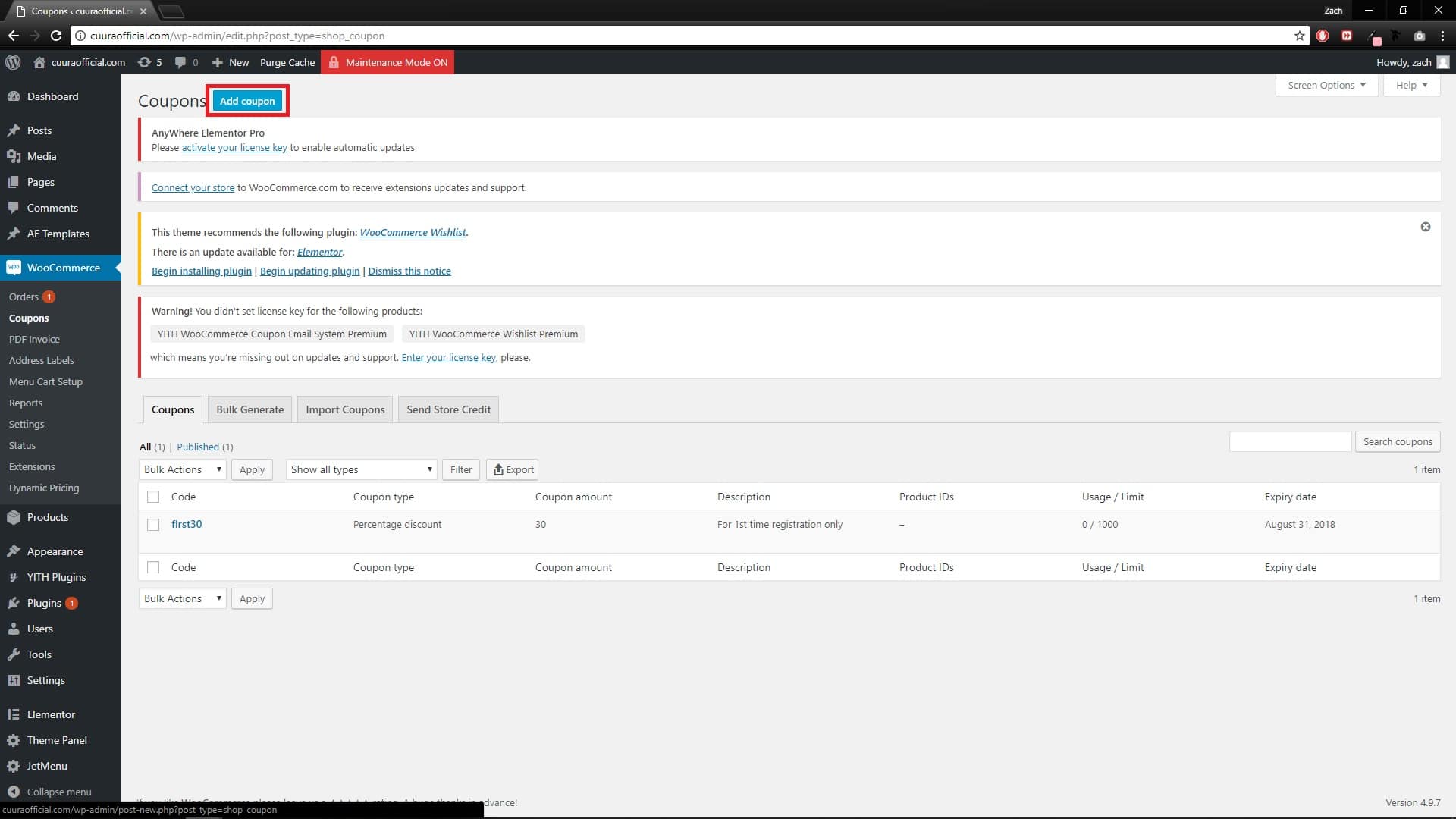Click the Connect your store link

(x=193, y=187)
